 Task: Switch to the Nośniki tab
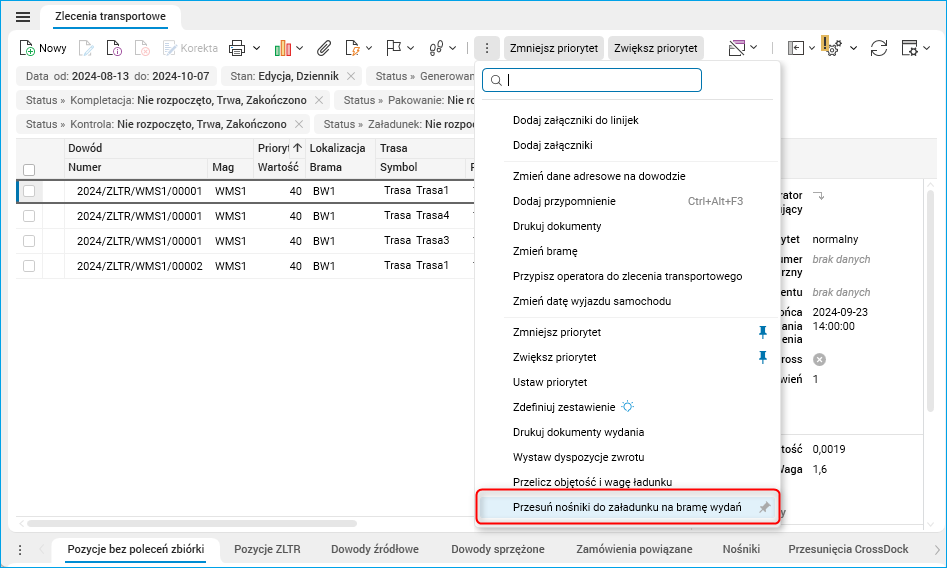pos(741,549)
